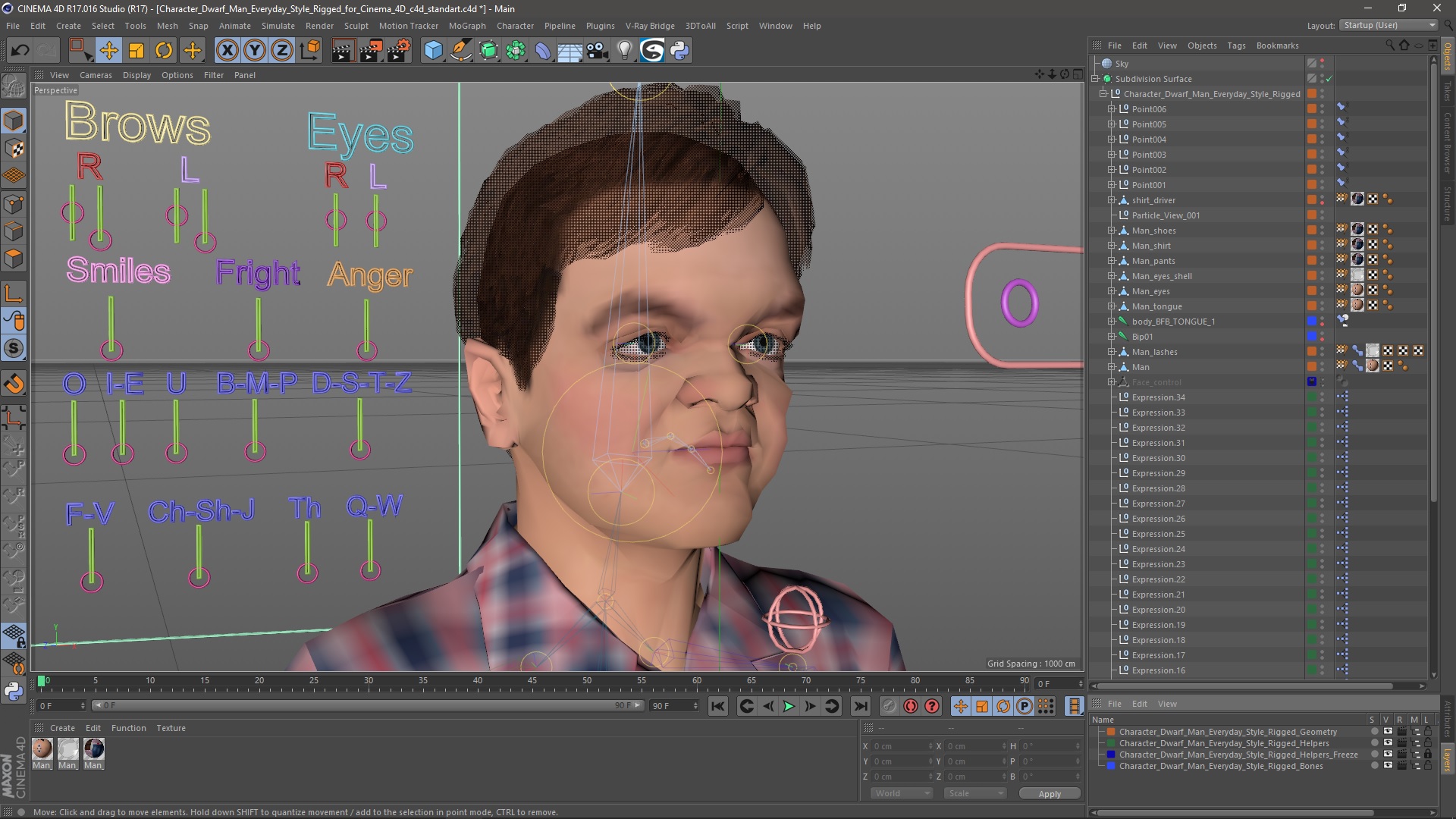1456x819 pixels.
Task: Click viewport Panel menu
Action: (244, 75)
